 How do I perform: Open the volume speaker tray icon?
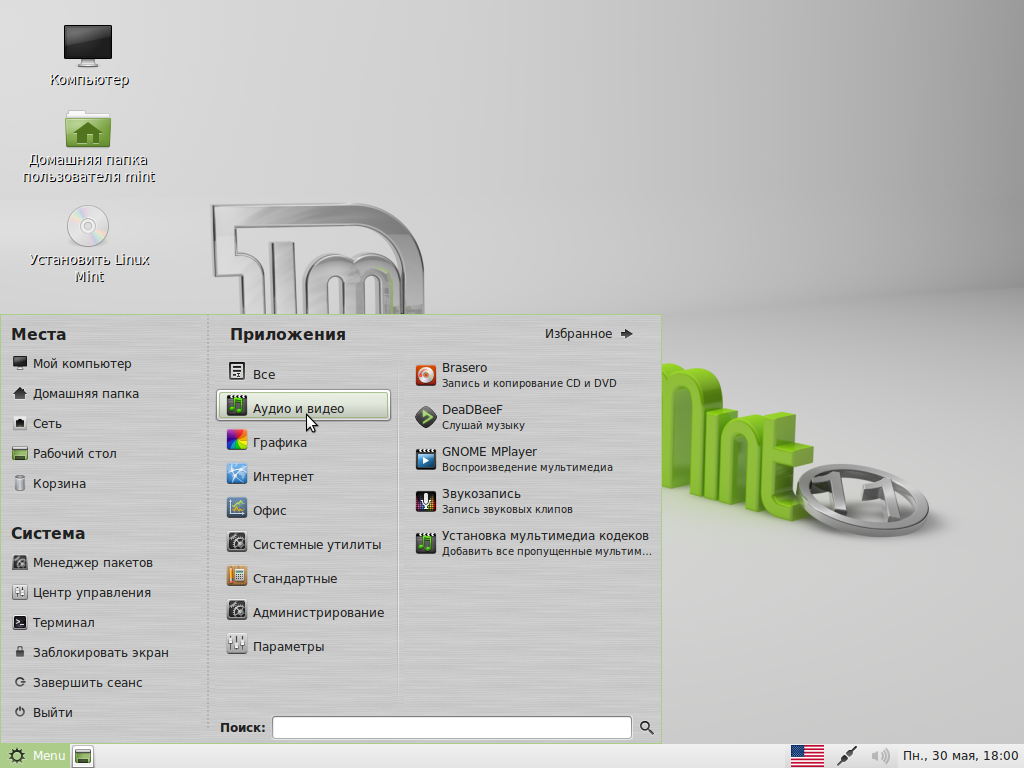880,756
